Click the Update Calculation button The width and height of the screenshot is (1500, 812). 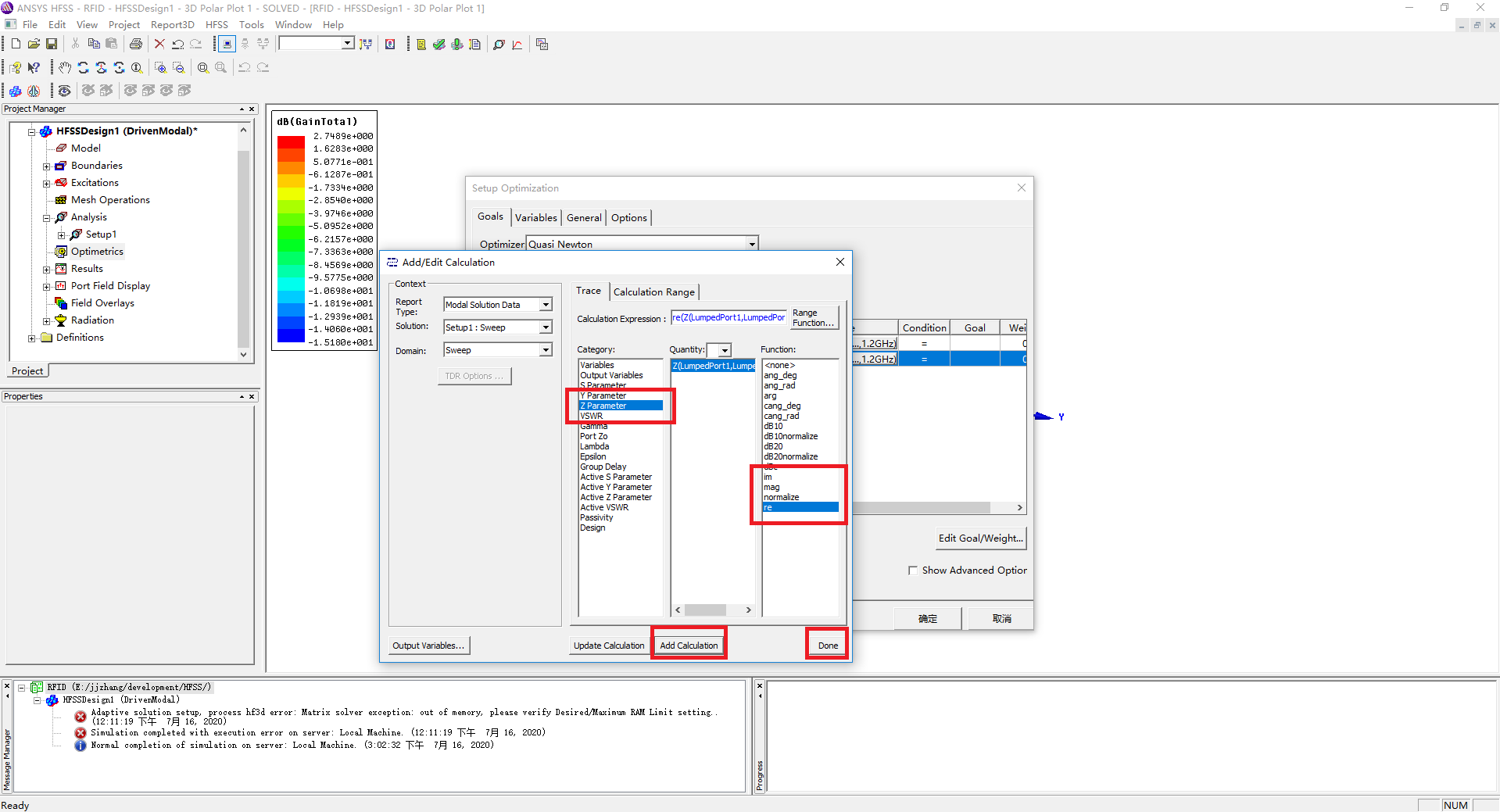(x=609, y=646)
